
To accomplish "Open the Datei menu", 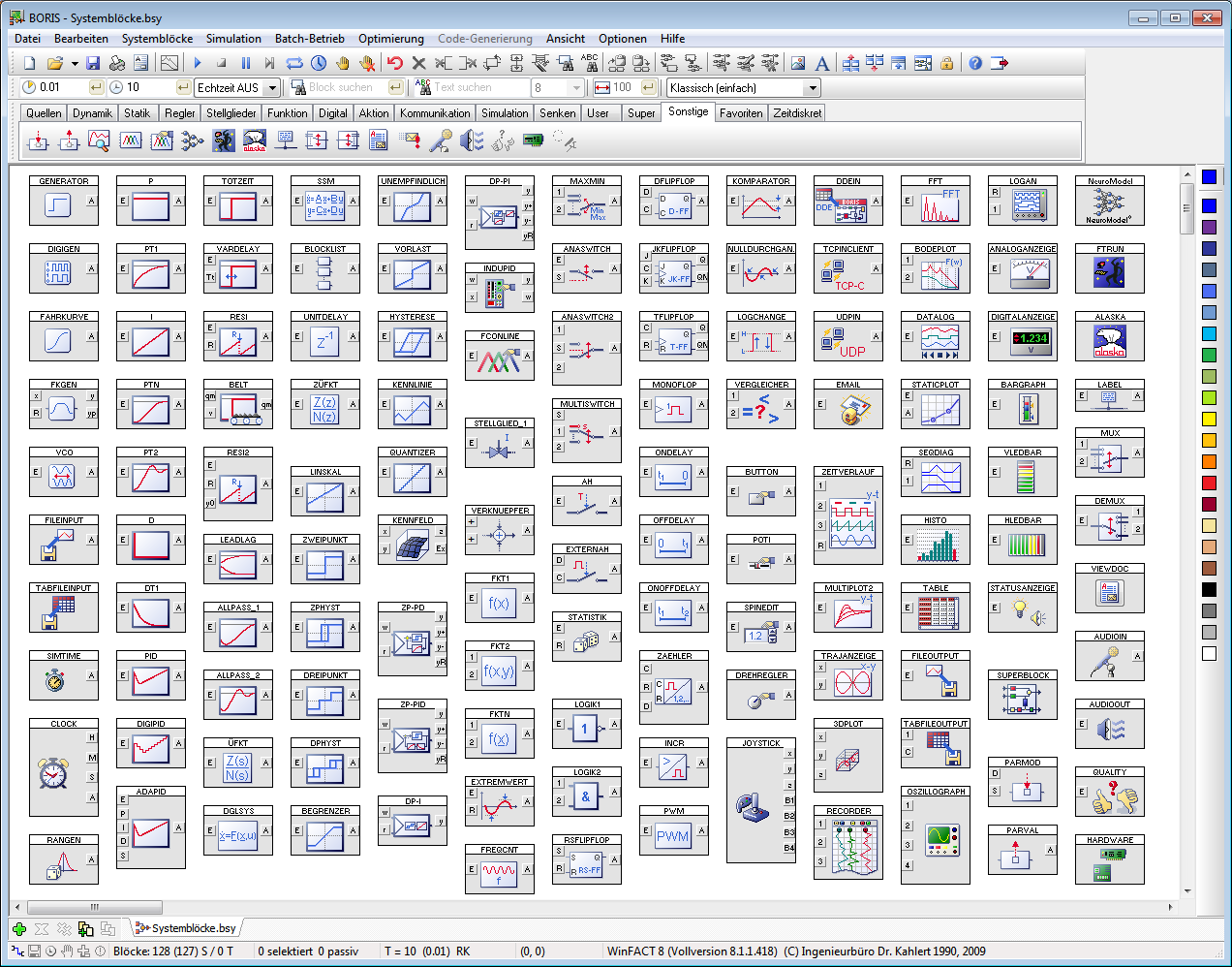I will [28, 39].
